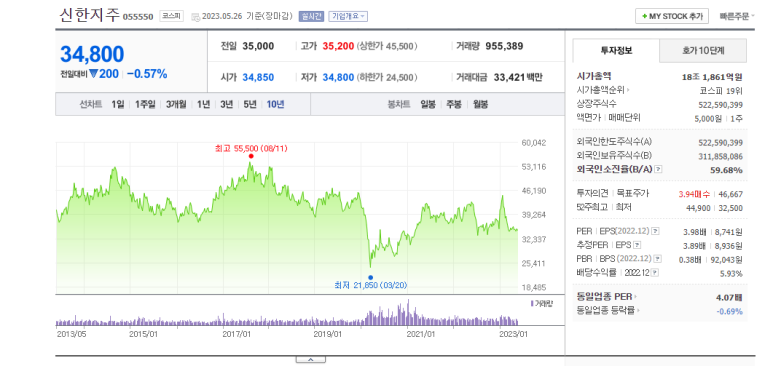Expand the 빠른주문 dropdown
Viewport: 773px width, 366px height.
737,16
